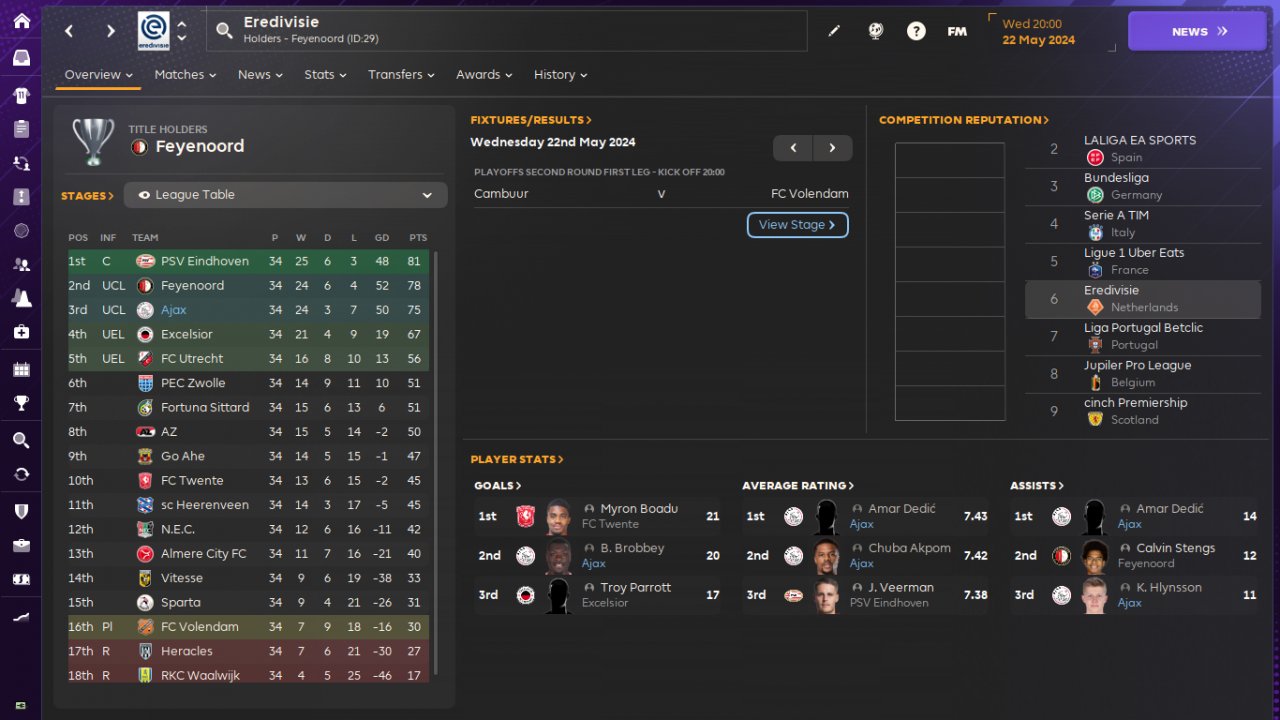Open the calendar schedule icon in the sidebar
Image resolution: width=1280 pixels, height=720 pixels.
point(21,370)
